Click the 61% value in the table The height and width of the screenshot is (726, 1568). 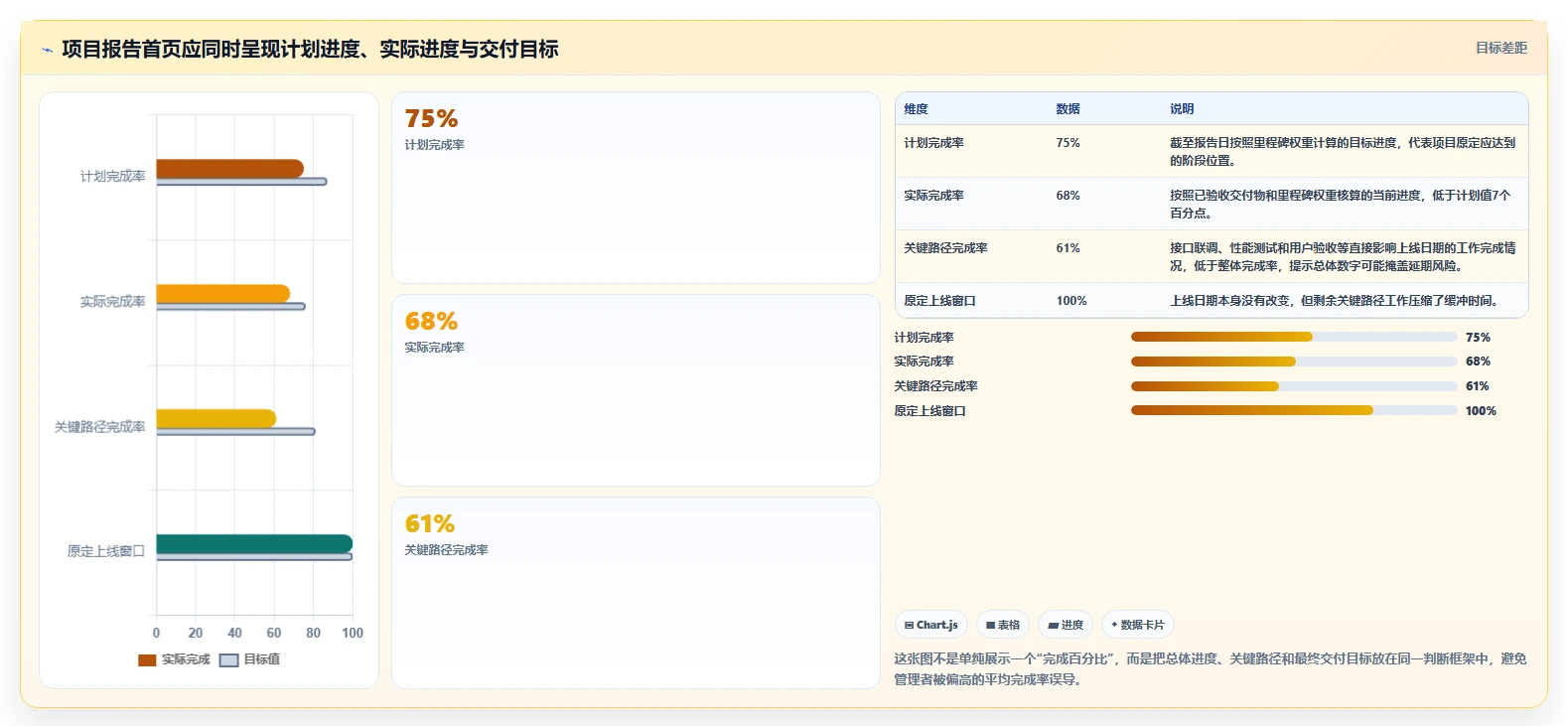[x=1068, y=248]
